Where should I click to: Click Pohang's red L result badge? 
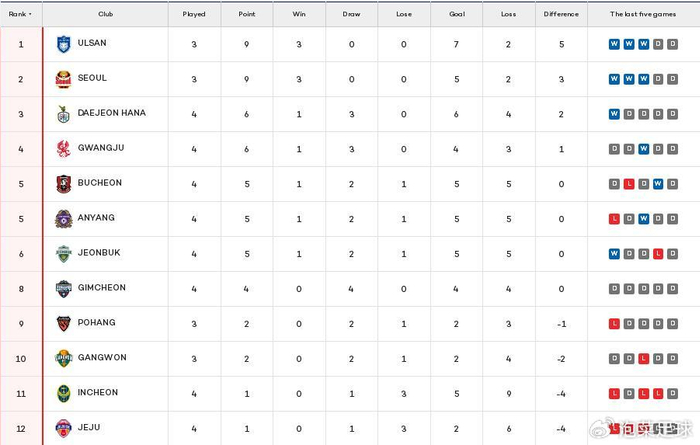(613, 323)
